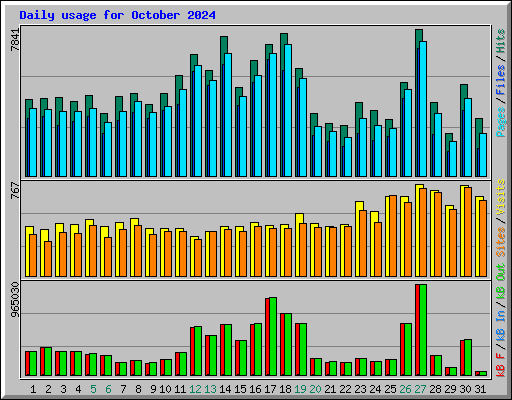Click the Visits legend label
Viewport: 512px width, 400px height.
point(501,197)
